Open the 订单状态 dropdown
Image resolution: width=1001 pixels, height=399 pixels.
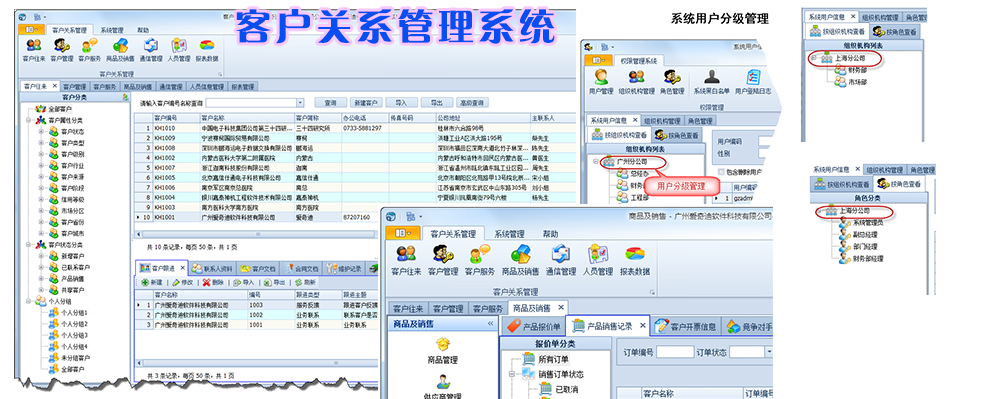tap(769, 352)
